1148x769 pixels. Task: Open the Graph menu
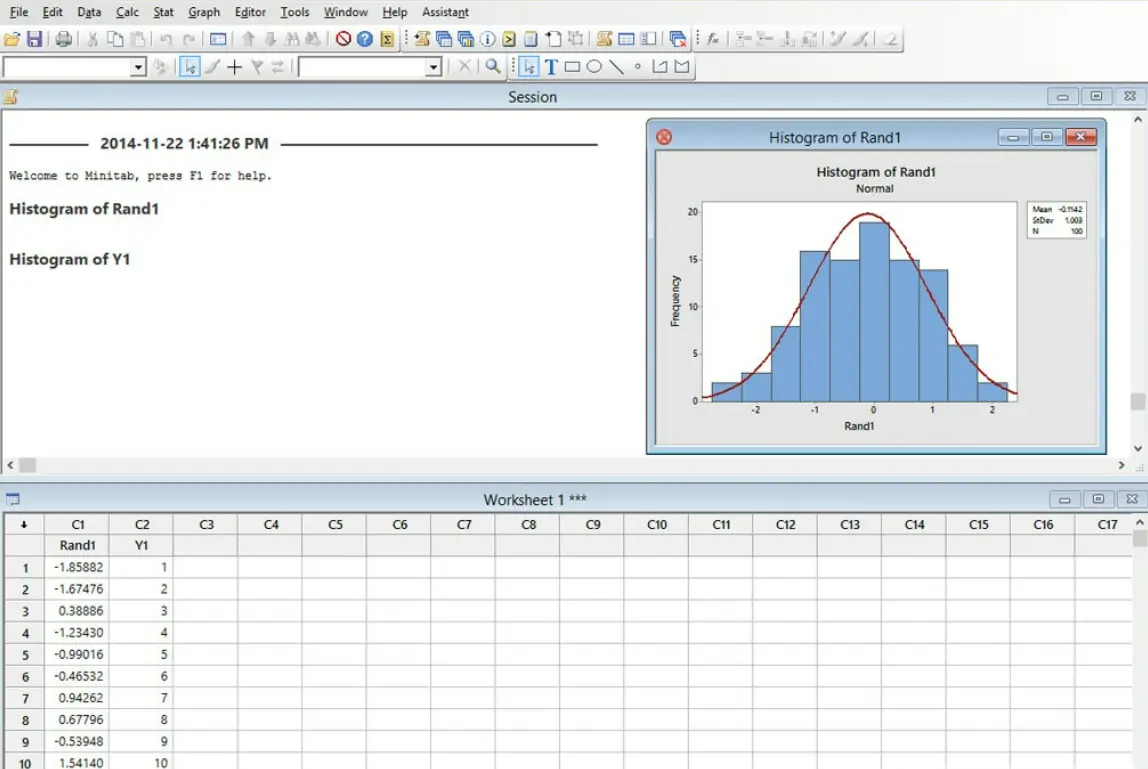tap(204, 12)
